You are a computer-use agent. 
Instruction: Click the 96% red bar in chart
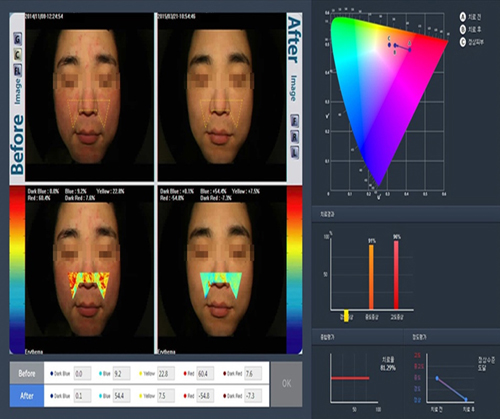coord(396,275)
